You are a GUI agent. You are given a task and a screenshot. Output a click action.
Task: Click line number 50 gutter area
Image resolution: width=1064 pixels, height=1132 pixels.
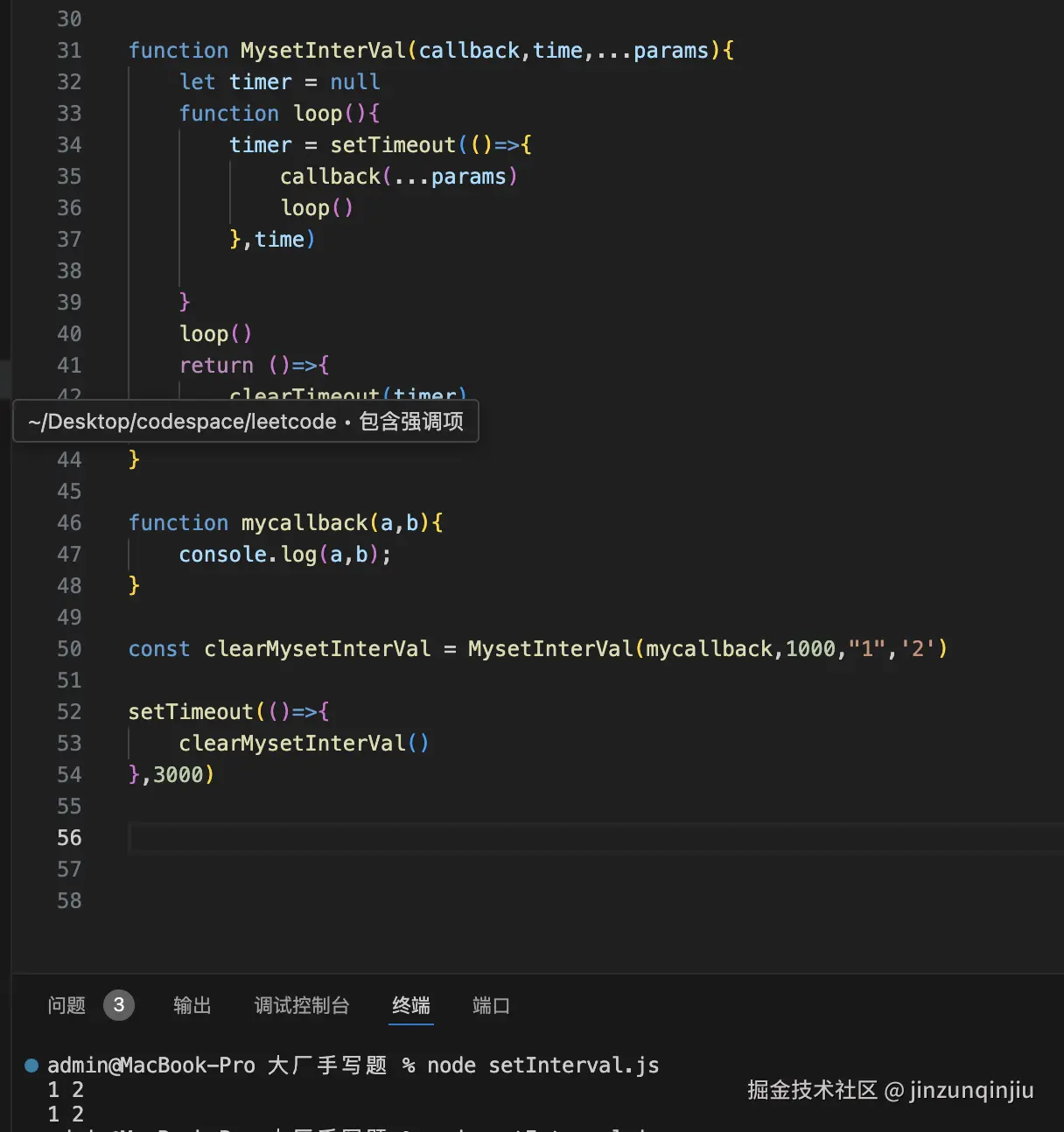point(68,648)
